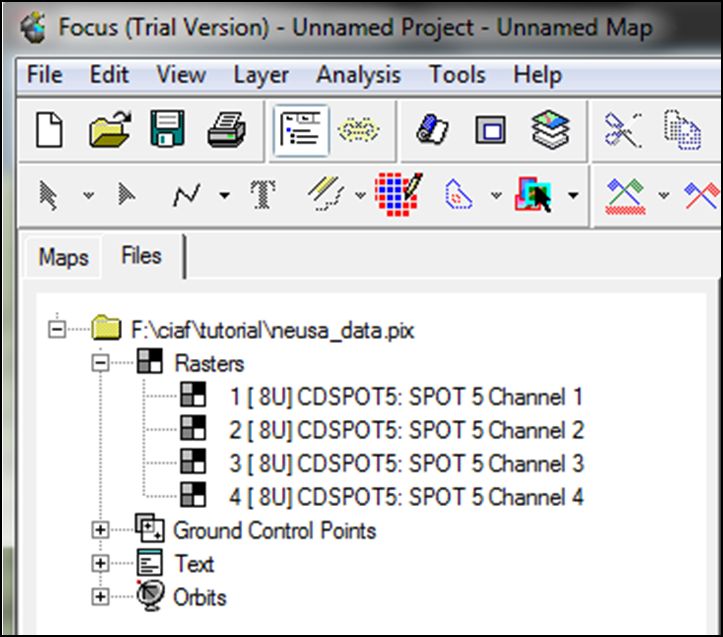Click the Text segment document icon
Viewport: 723px width, 637px height.
point(150,562)
